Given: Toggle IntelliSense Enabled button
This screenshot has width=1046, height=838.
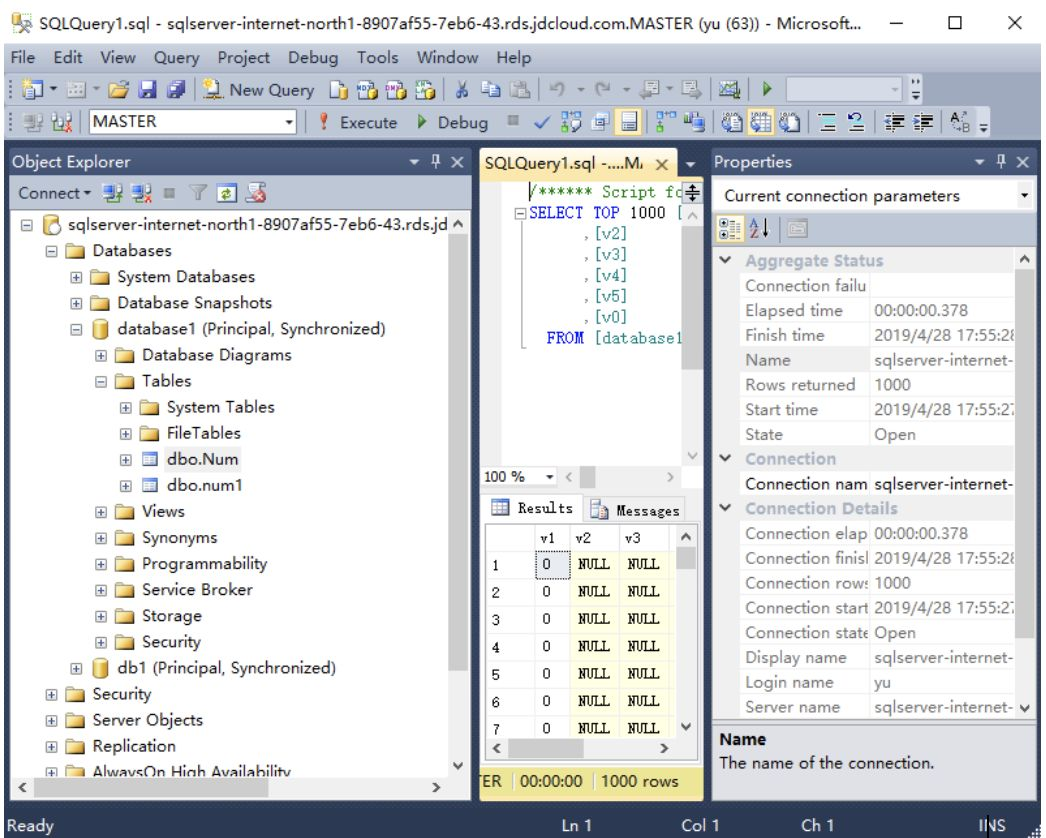Looking at the screenshot, I should pyautogui.click(x=628, y=122).
